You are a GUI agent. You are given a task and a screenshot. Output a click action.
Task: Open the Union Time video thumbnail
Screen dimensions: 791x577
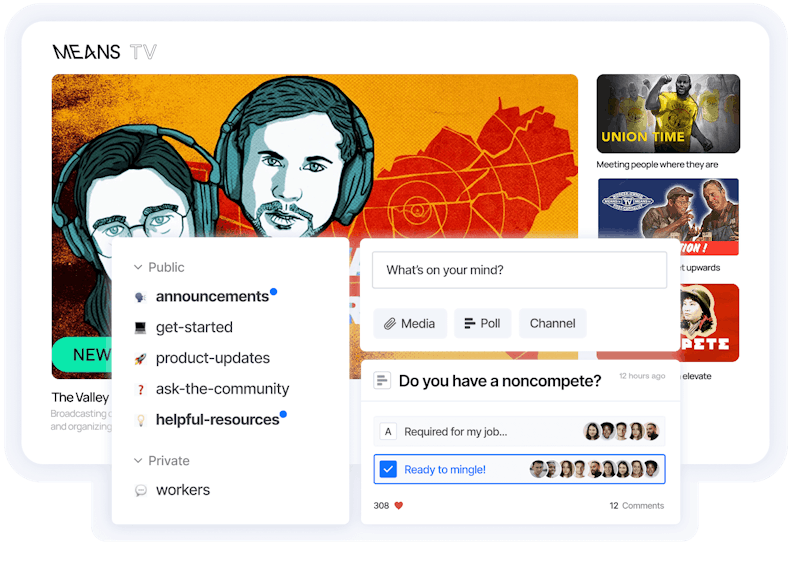click(x=668, y=113)
